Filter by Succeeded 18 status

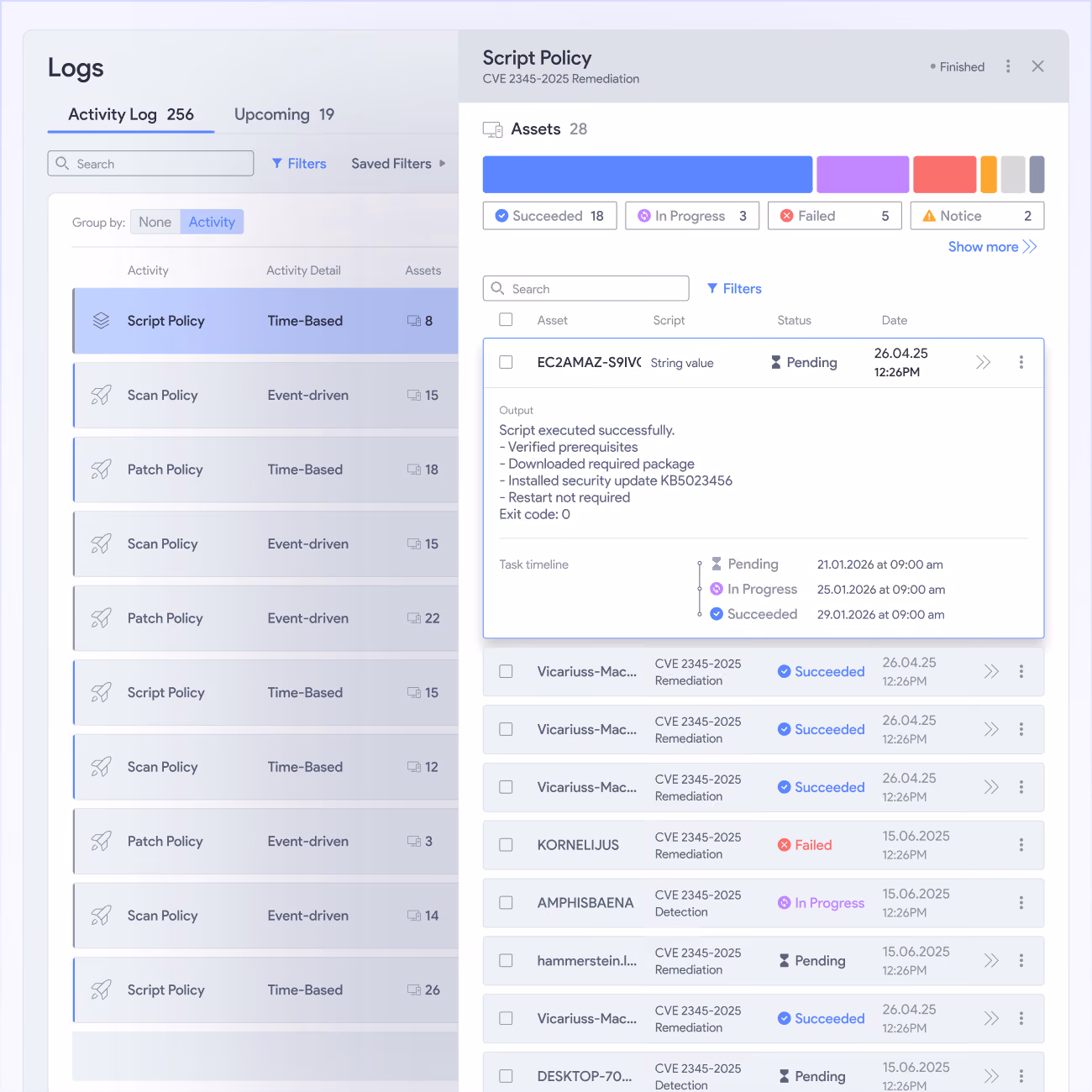(549, 216)
